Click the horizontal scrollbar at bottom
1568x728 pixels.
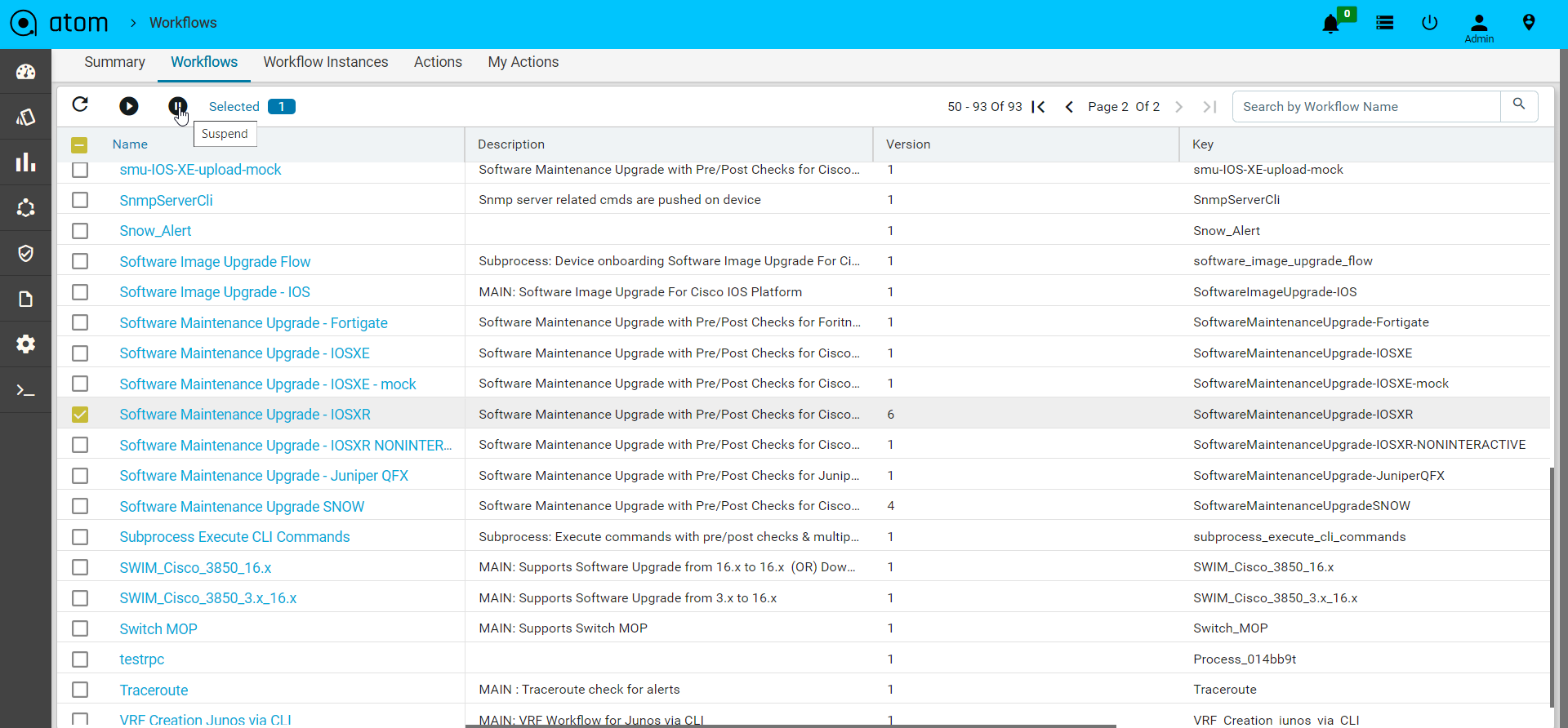pyautogui.click(x=791, y=726)
